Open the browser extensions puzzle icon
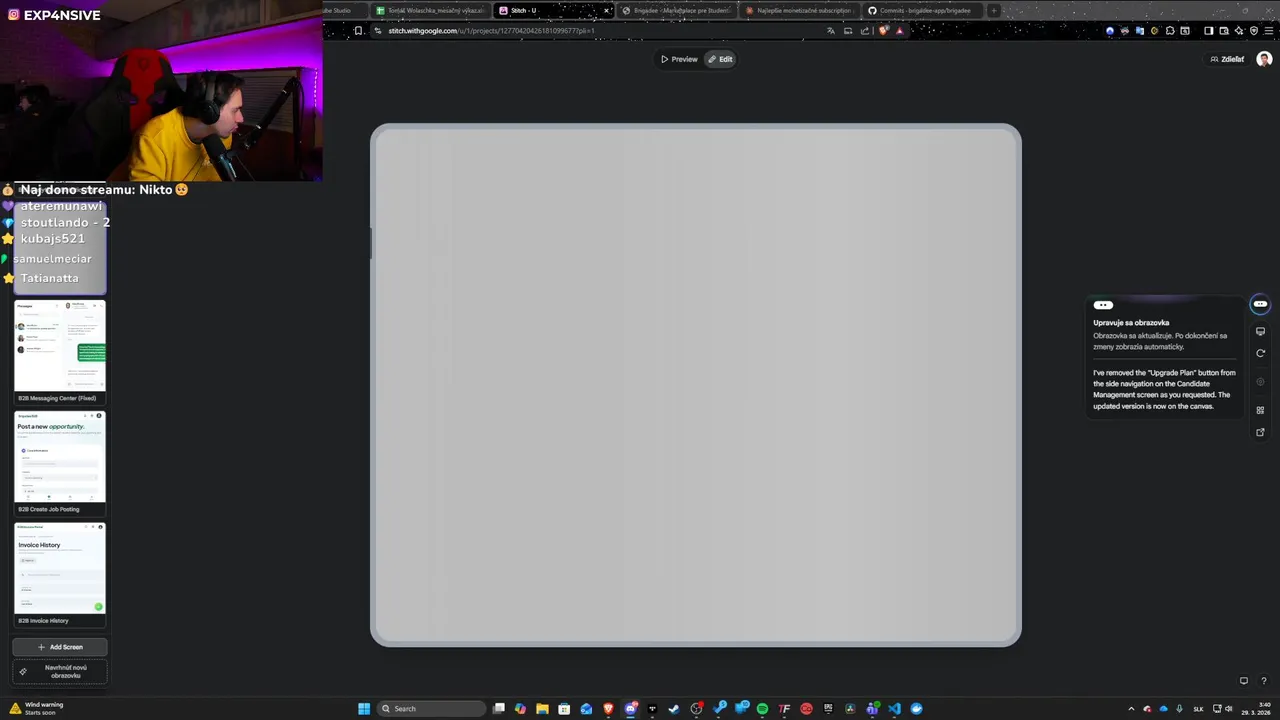This screenshot has height=720, width=1280. pyautogui.click(x=1169, y=31)
